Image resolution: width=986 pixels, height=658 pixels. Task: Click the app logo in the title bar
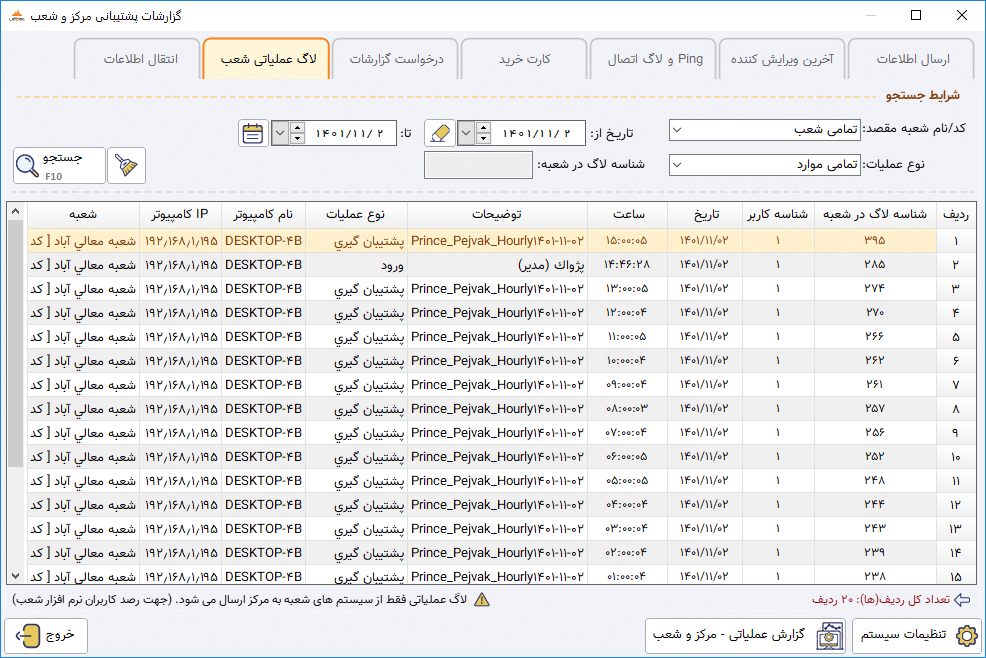coord(17,16)
